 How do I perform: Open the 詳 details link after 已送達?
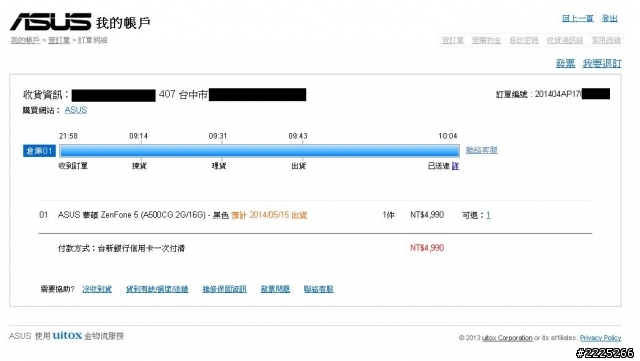[455, 166]
